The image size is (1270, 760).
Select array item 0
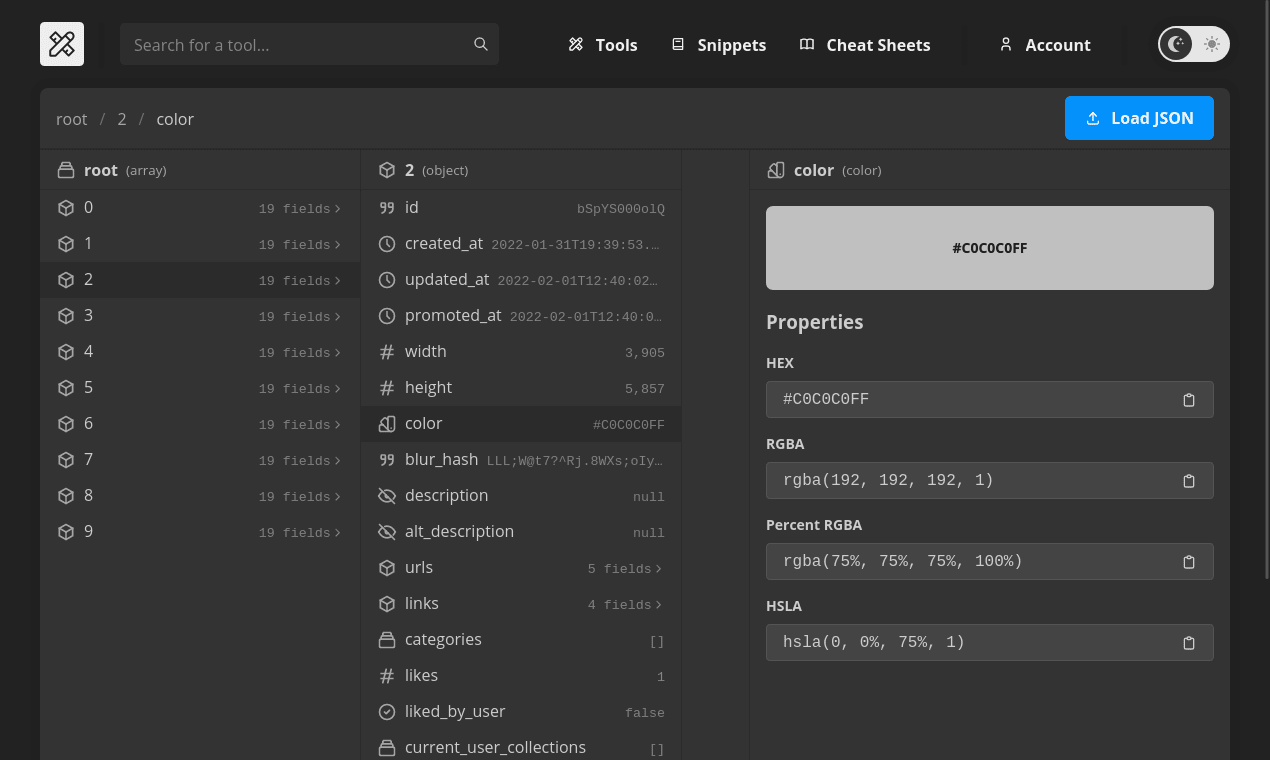point(200,208)
